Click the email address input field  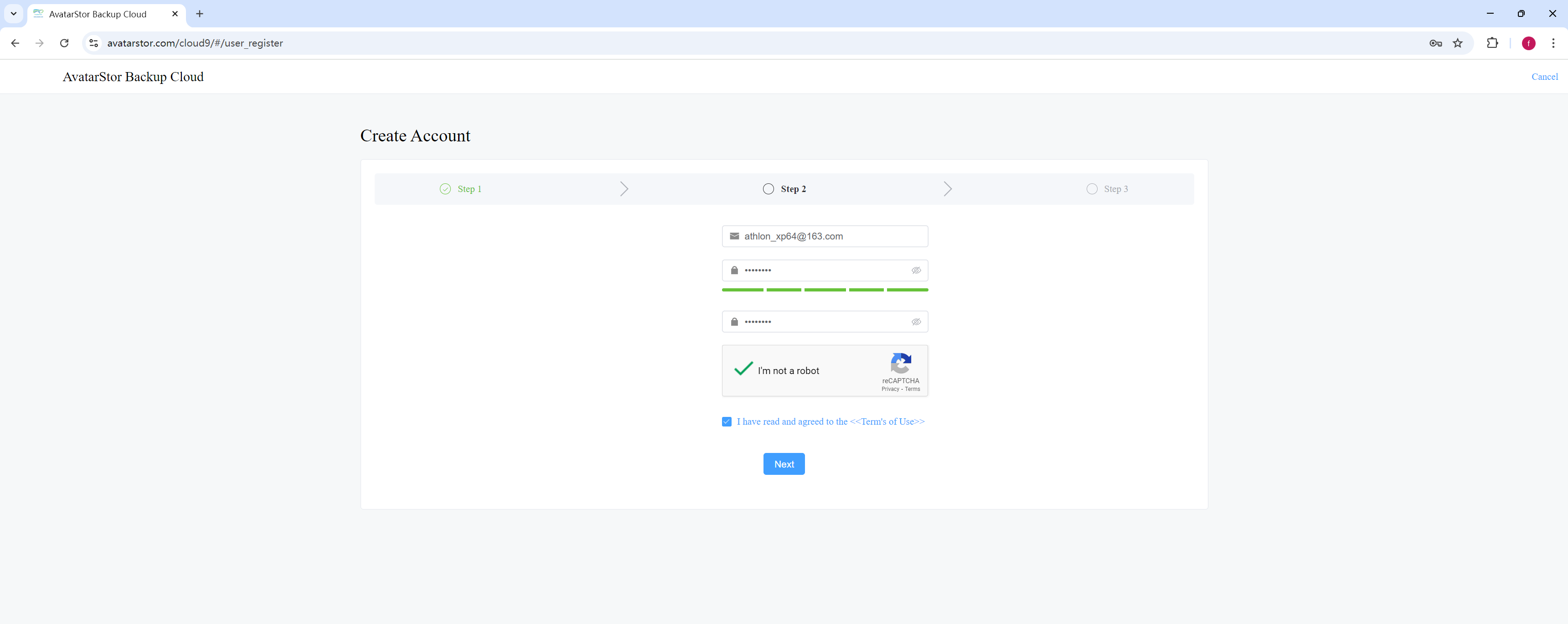coord(825,236)
